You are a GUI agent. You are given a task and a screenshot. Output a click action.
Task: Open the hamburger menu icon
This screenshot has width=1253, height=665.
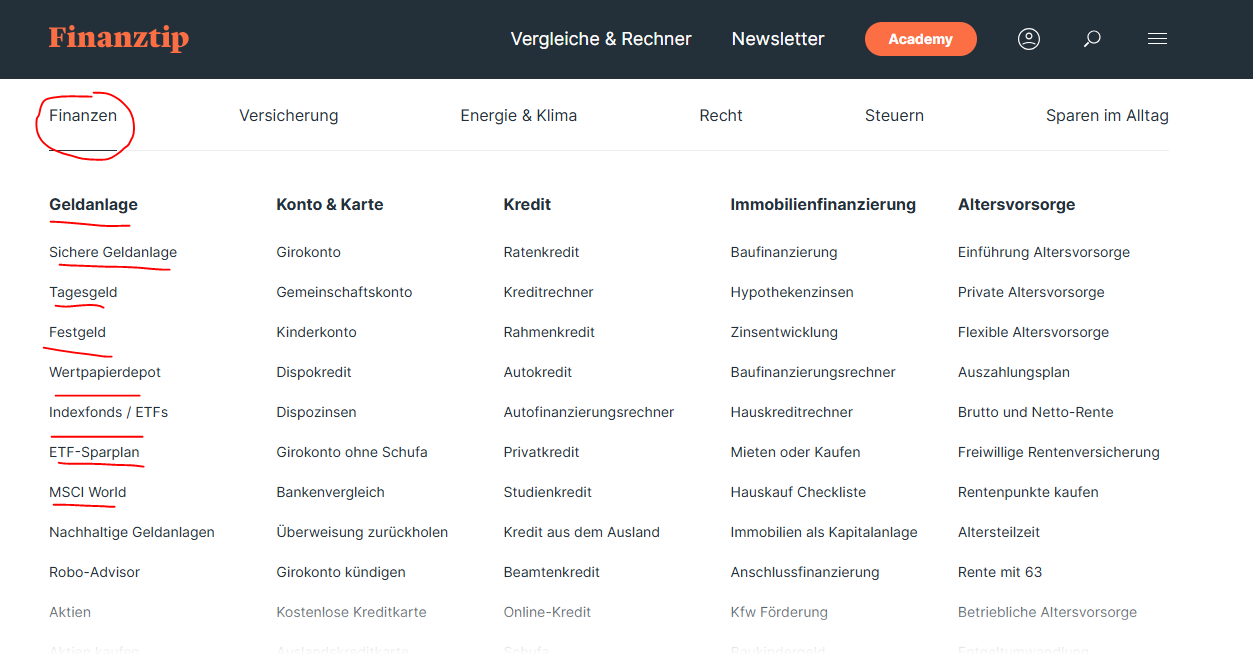1157,39
